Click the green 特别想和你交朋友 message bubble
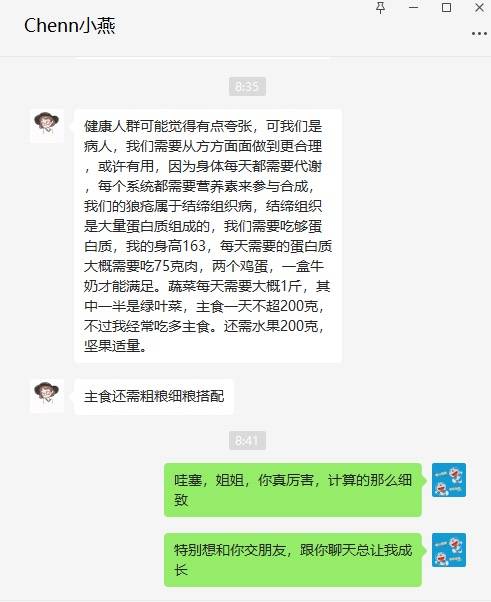The width and height of the screenshot is (491, 602). (x=293, y=560)
